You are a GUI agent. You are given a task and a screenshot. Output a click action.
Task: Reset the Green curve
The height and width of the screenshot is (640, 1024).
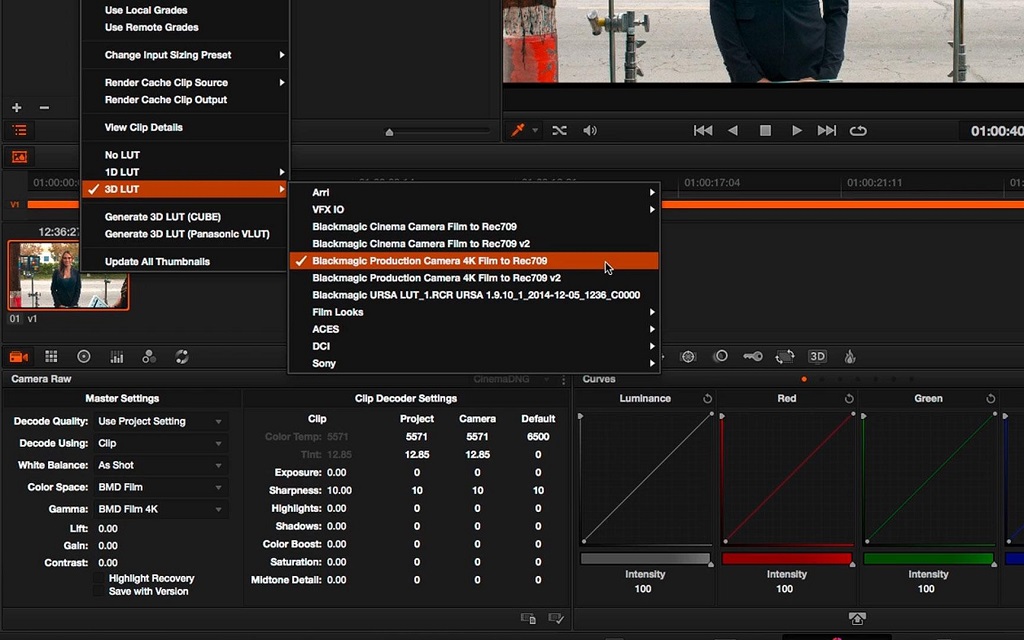coord(991,398)
